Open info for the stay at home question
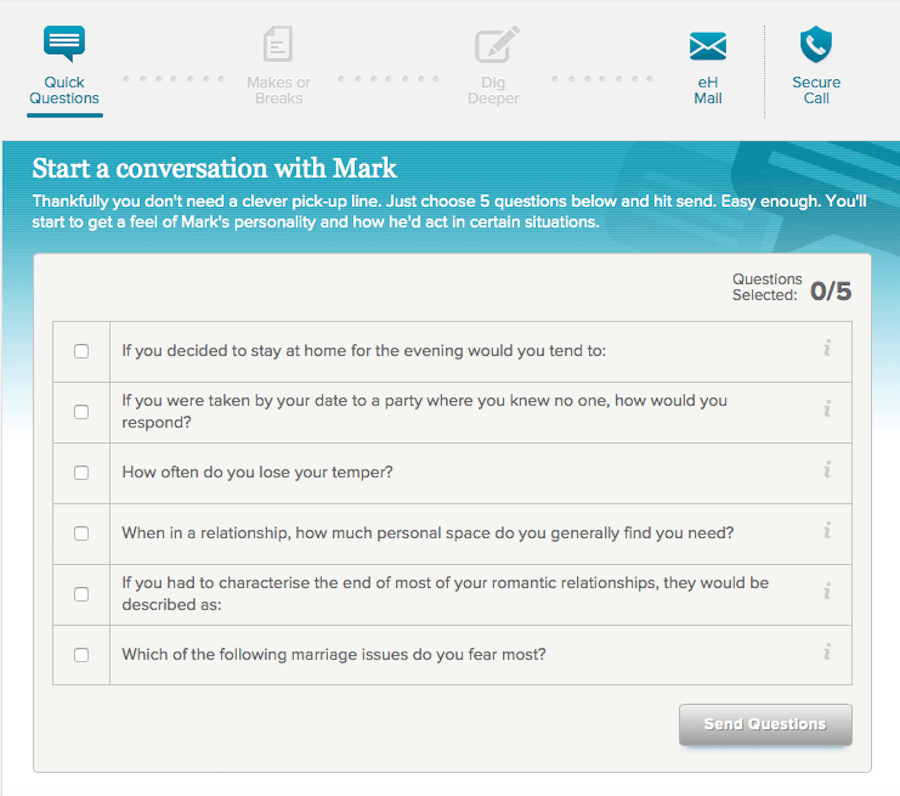This screenshot has width=900, height=796. [x=827, y=349]
